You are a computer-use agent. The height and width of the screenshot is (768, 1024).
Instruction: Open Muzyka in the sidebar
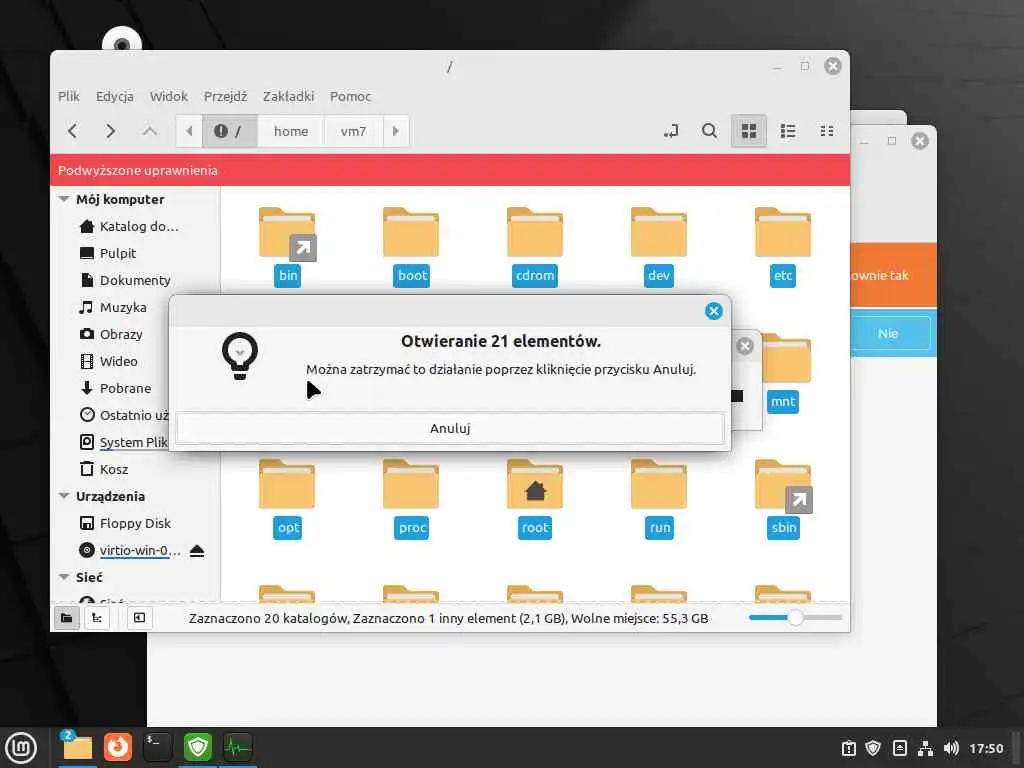[112, 307]
